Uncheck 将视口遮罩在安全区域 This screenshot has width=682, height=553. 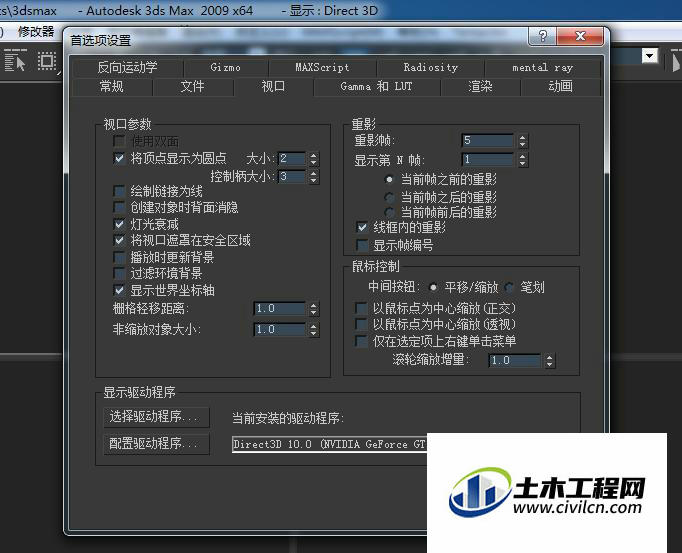[x=119, y=240]
